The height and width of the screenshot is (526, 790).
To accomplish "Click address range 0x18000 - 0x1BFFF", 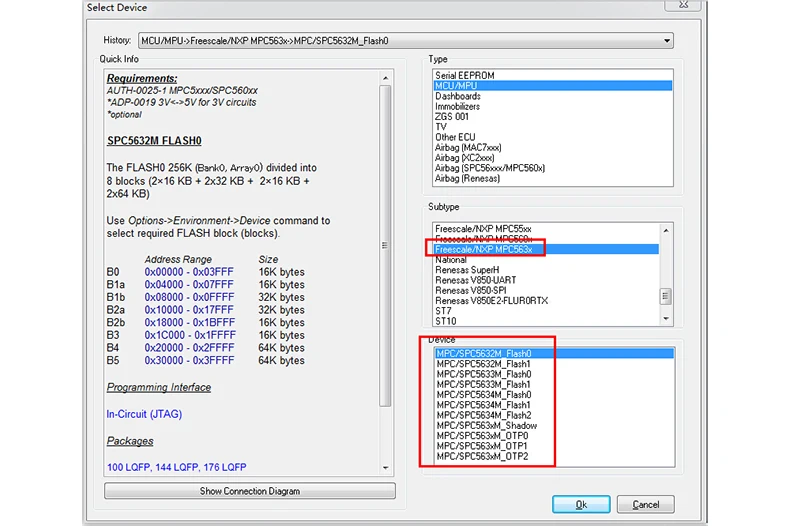I will 189,322.
